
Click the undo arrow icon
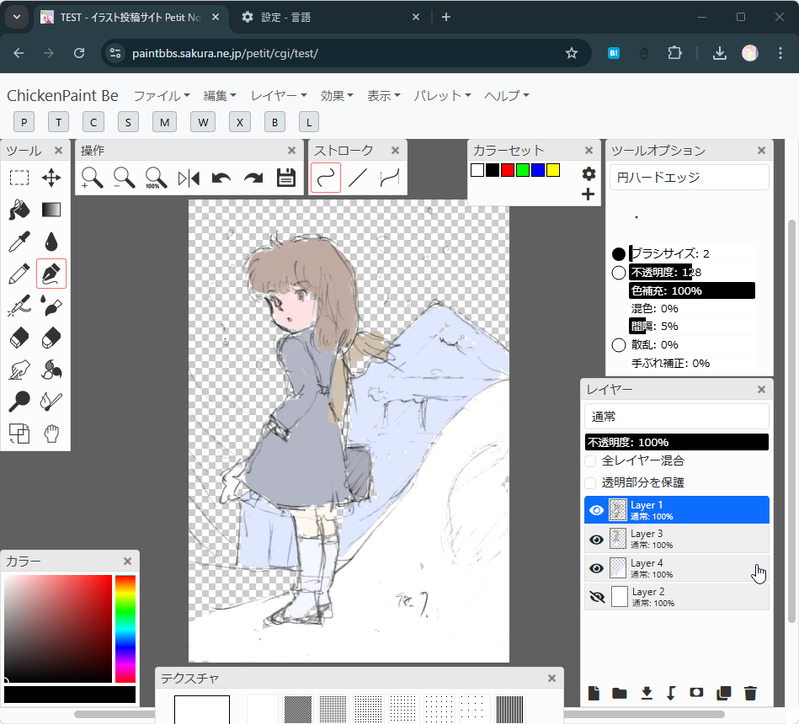click(221, 178)
